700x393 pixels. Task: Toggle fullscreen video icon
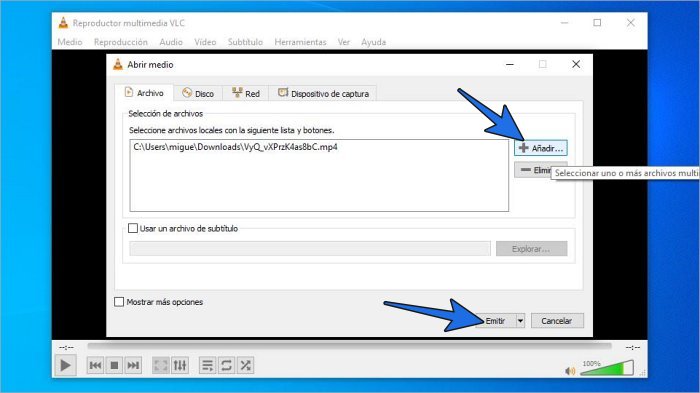[161, 365]
